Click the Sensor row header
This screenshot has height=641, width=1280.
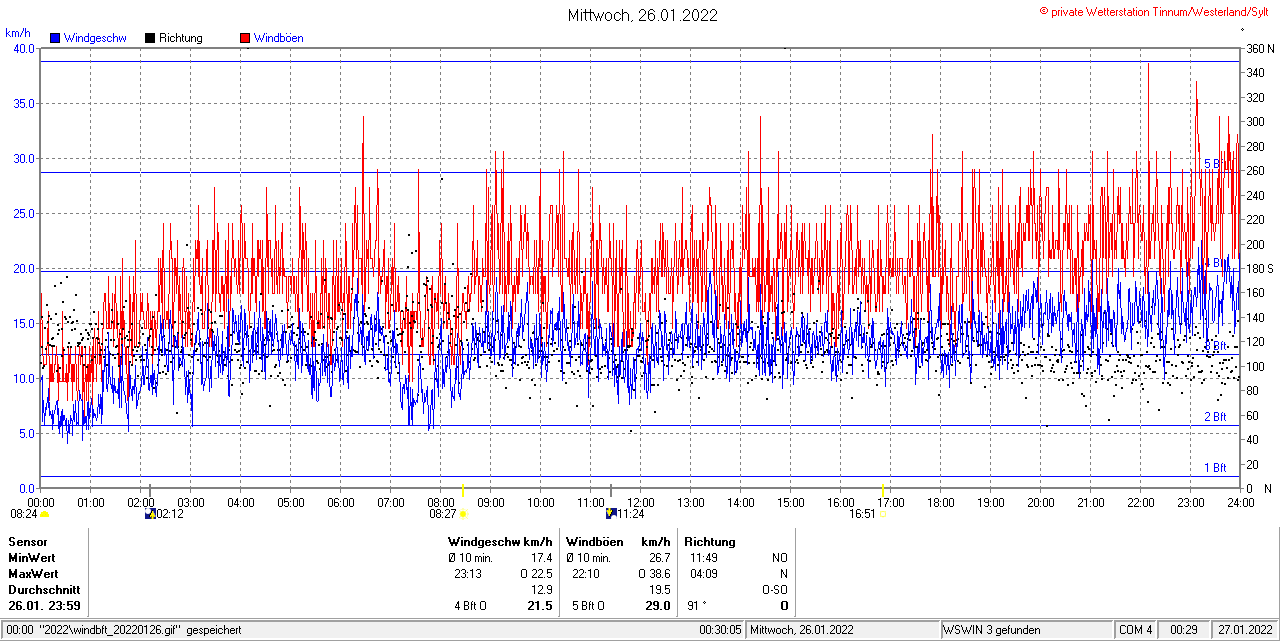pyautogui.click(x=27, y=542)
